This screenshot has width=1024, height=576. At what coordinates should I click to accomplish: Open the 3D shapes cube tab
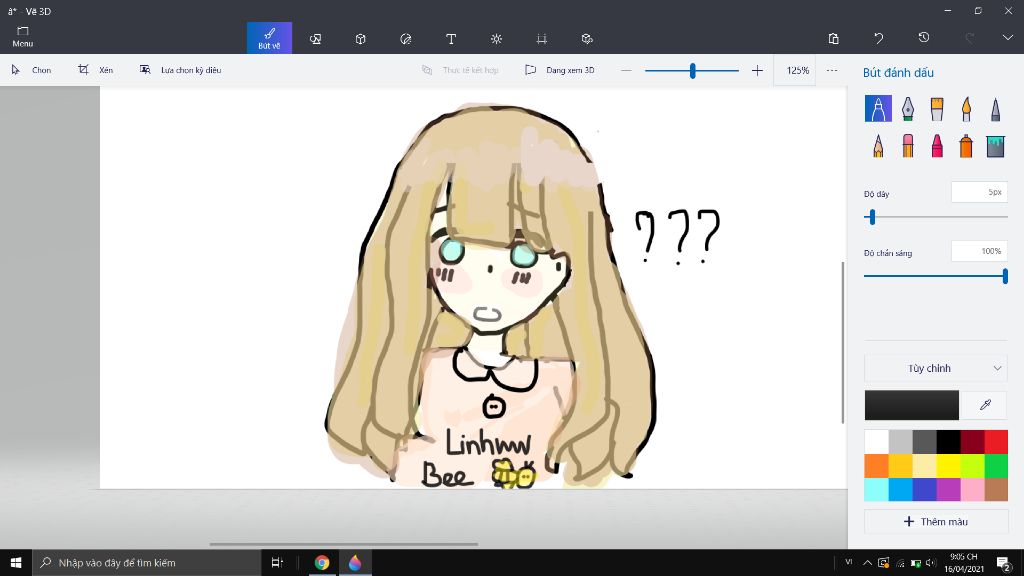pyautogui.click(x=360, y=39)
